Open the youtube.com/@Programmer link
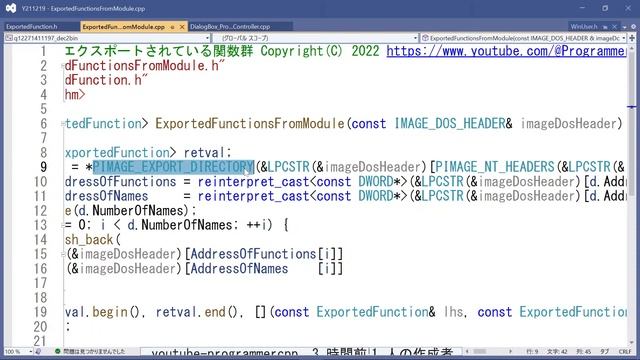This screenshot has width=640, height=360. coord(506,51)
